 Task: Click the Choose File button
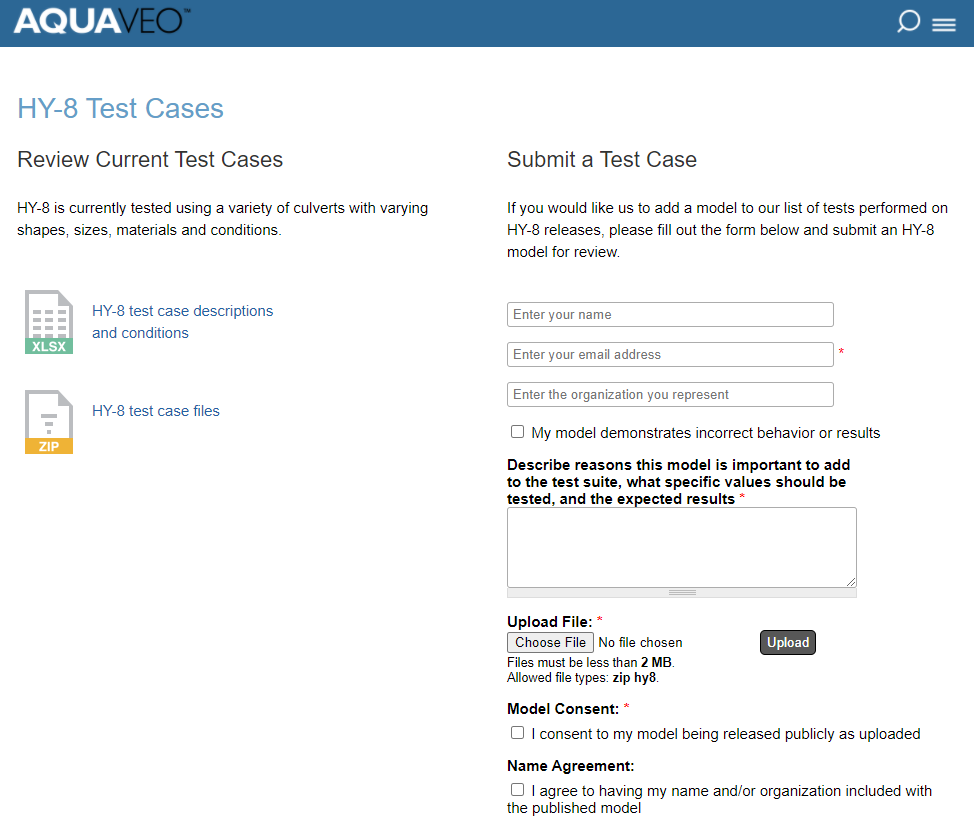pos(550,642)
